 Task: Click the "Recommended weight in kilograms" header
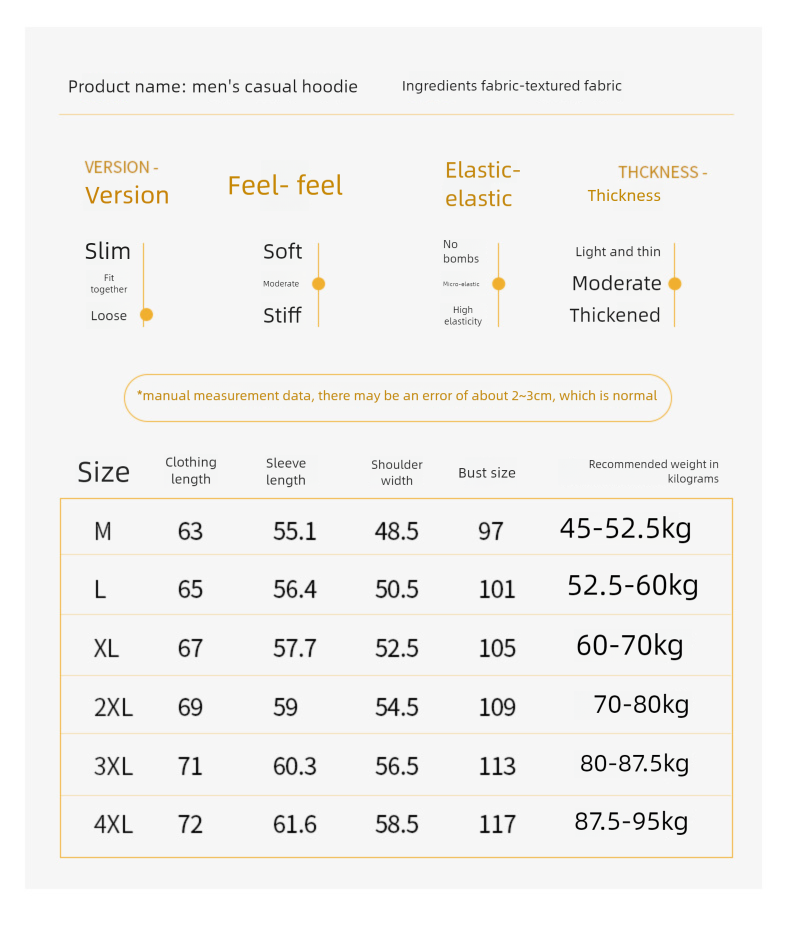click(653, 471)
